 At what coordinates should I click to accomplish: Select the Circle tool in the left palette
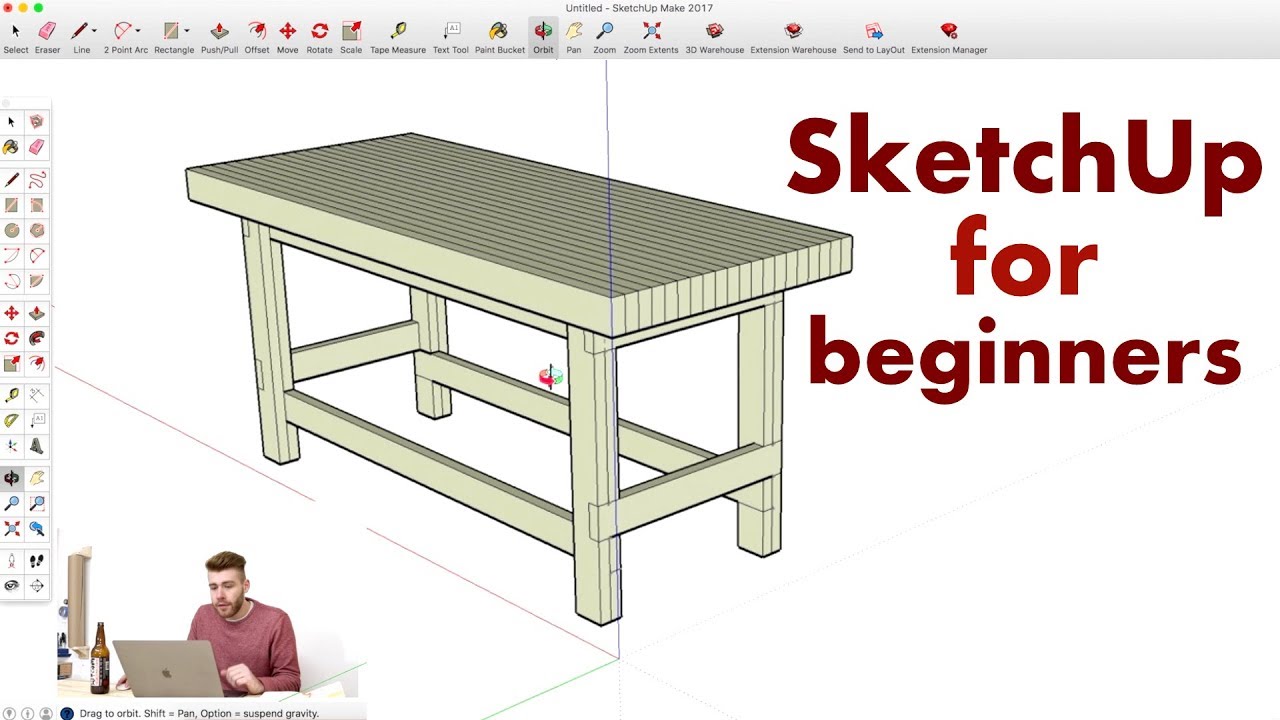(12, 230)
